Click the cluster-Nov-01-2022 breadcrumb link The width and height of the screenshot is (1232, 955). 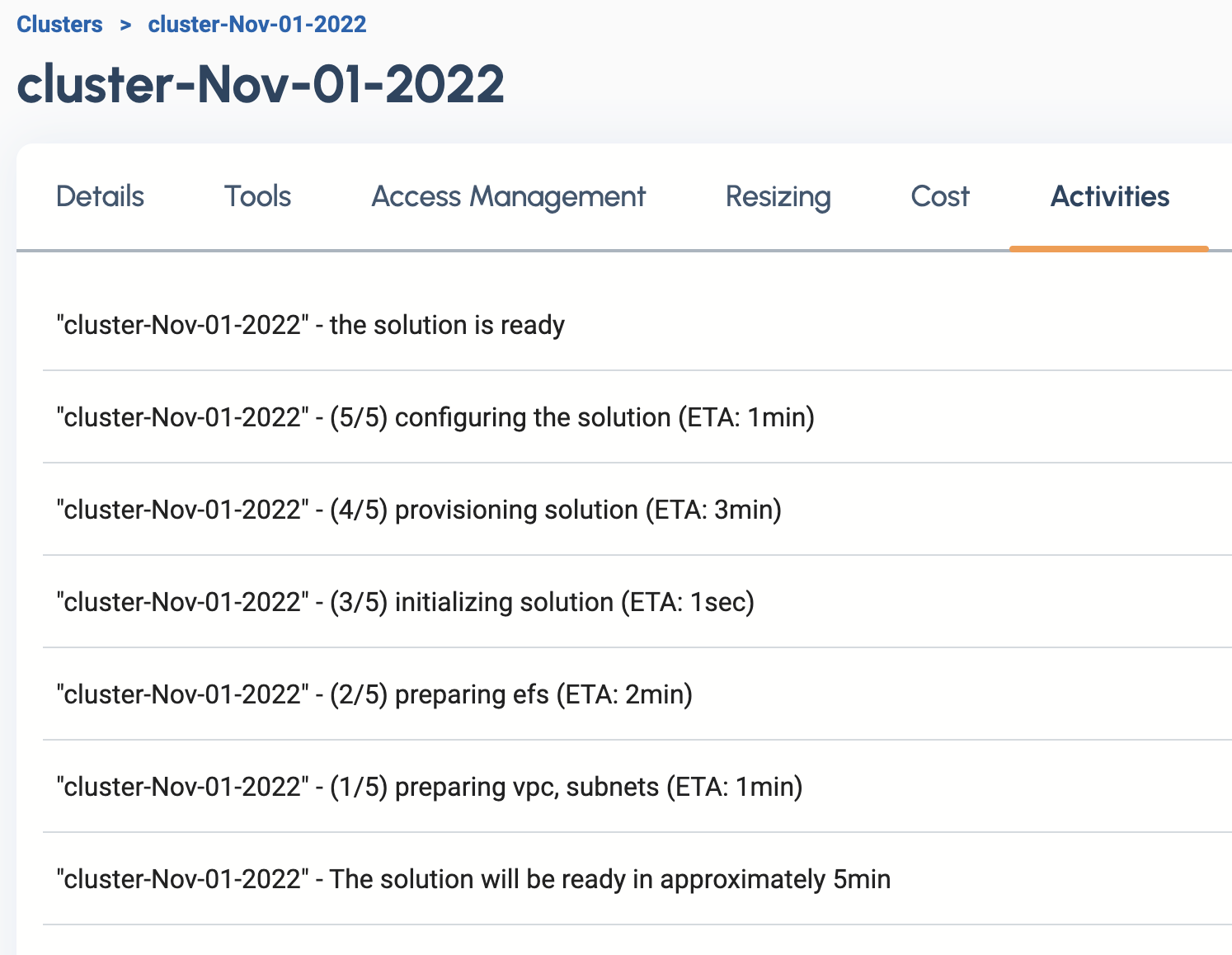pyautogui.click(x=257, y=24)
